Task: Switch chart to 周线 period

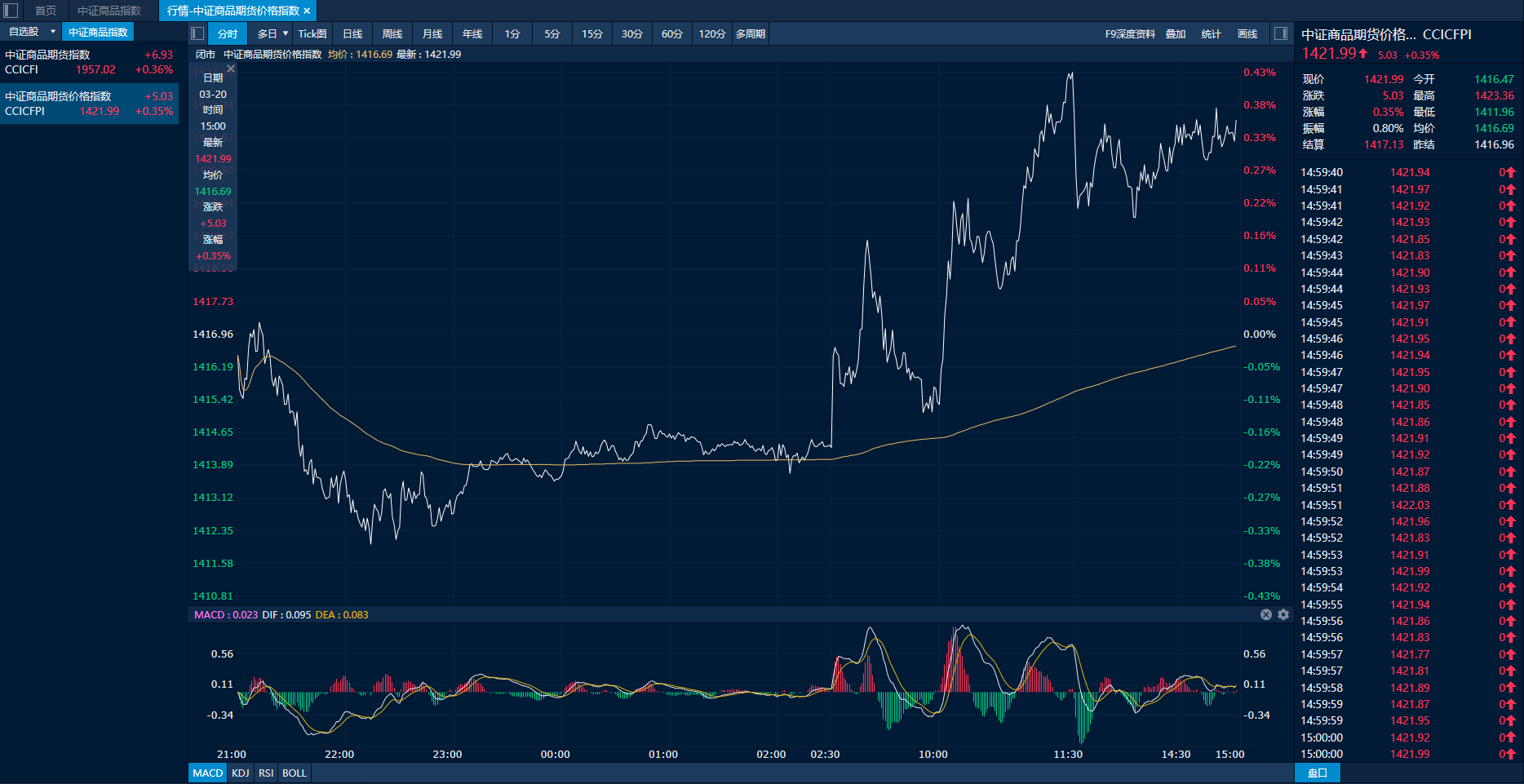Action: tap(392, 33)
